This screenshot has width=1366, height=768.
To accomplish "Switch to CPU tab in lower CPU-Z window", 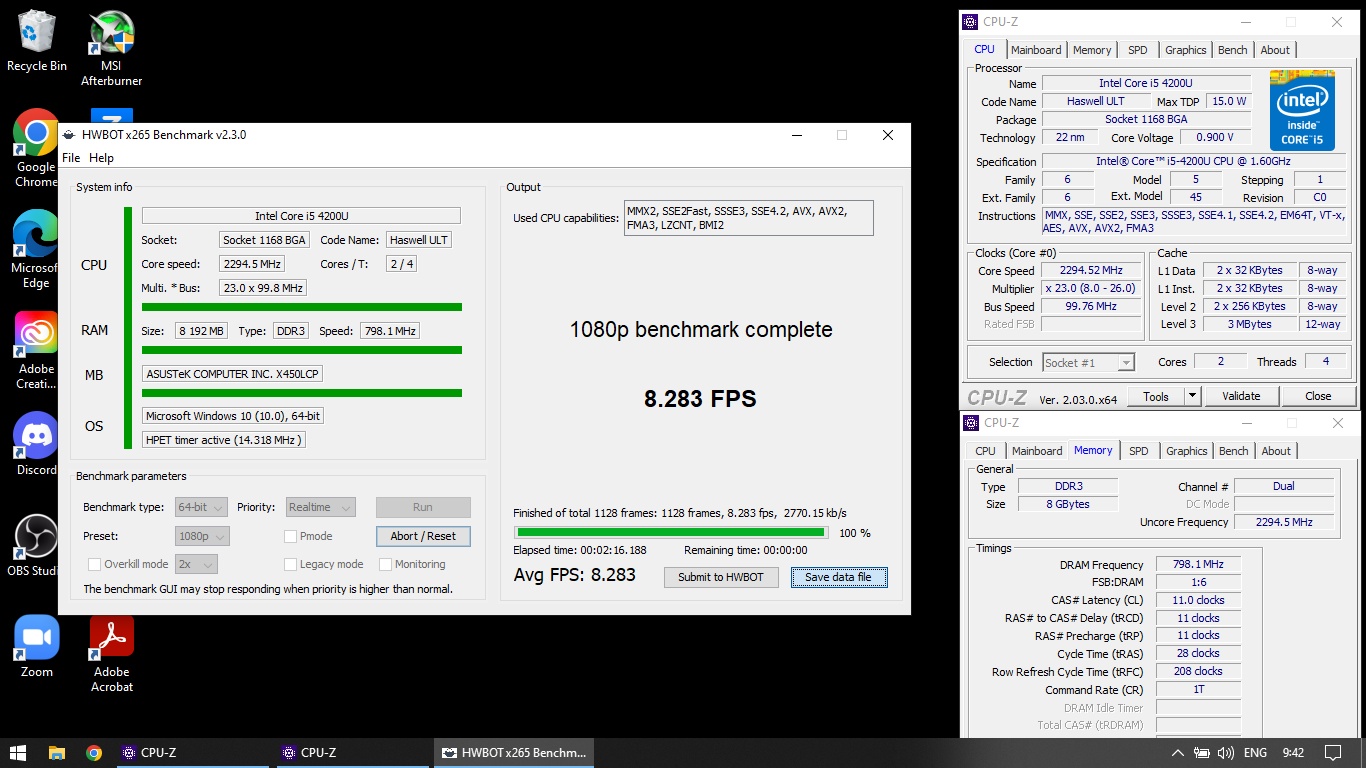I will pos(986,451).
